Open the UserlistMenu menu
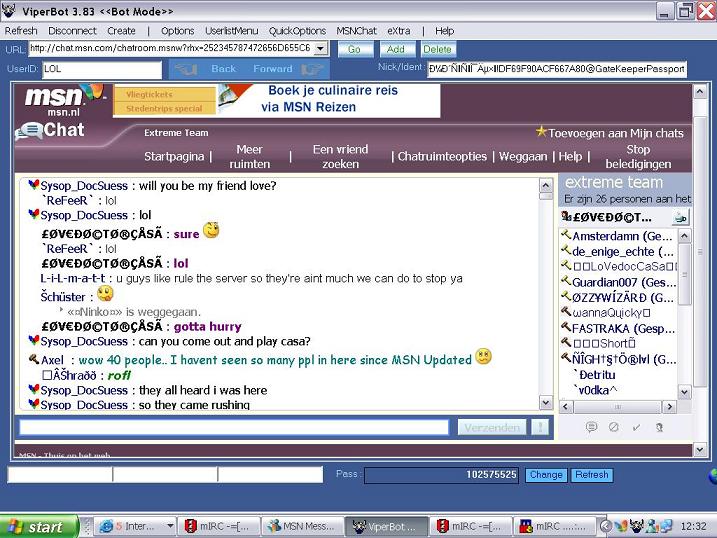The image size is (717, 538). (231, 31)
